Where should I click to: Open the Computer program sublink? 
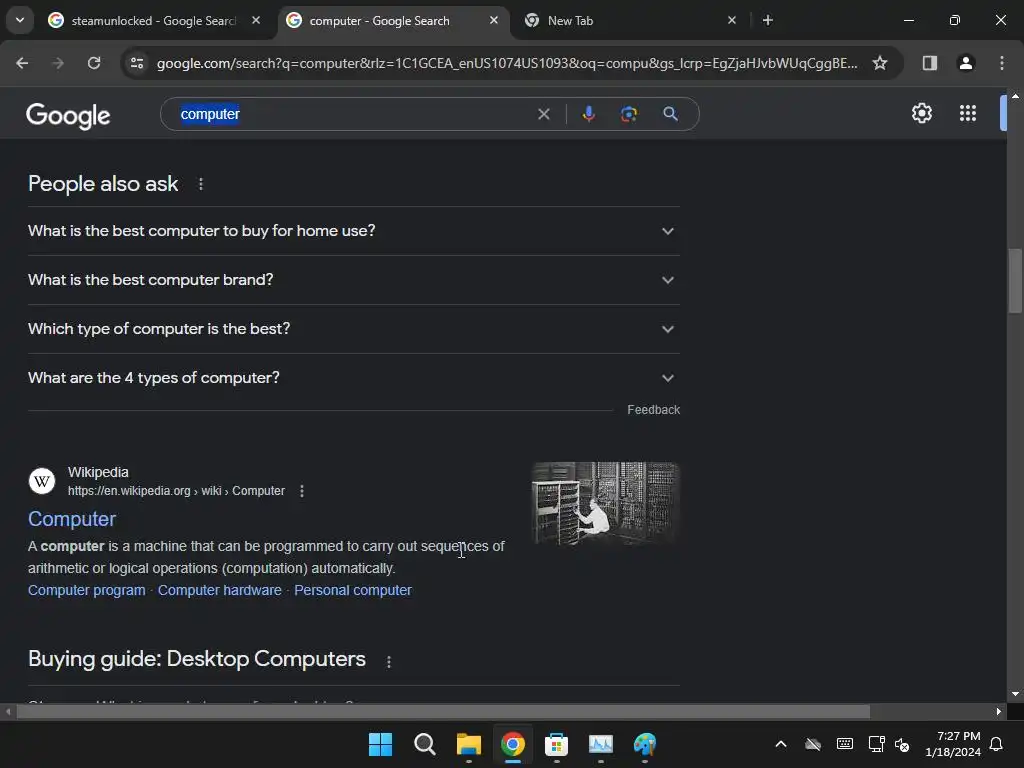(x=87, y=590)
